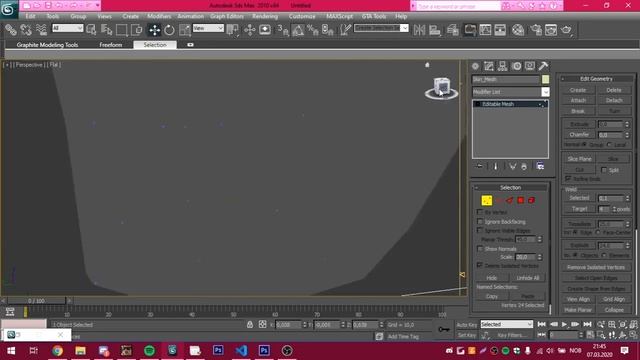Open the Create command panel tab
The width and height of the screenshot is (640, 360).
(x=475, y=66)
